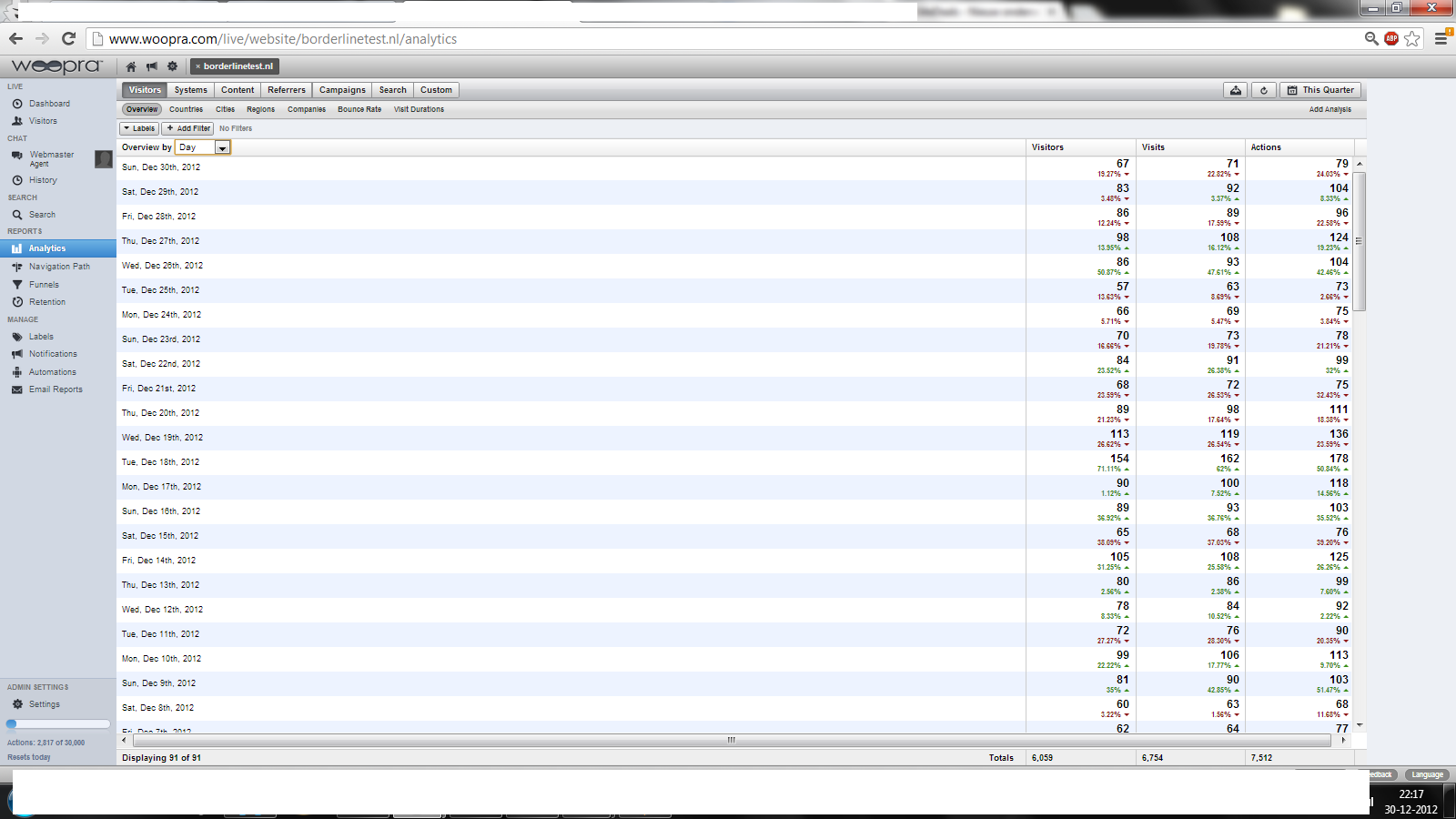This screenshot has height=819, width=1456.
Task: Switch to the Custom tab
Action: 436,90
